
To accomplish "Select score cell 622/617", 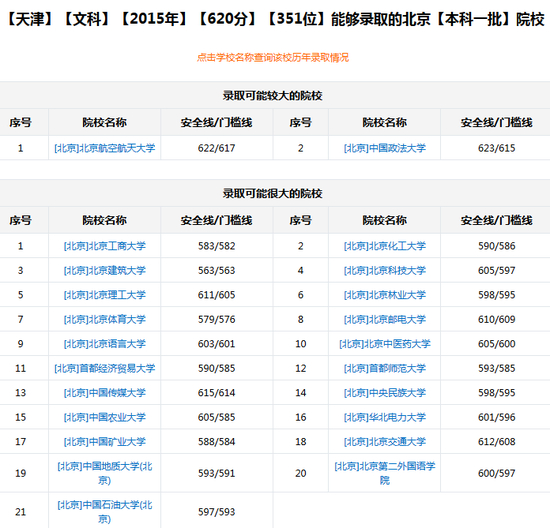I will click(x=216, y=148).
